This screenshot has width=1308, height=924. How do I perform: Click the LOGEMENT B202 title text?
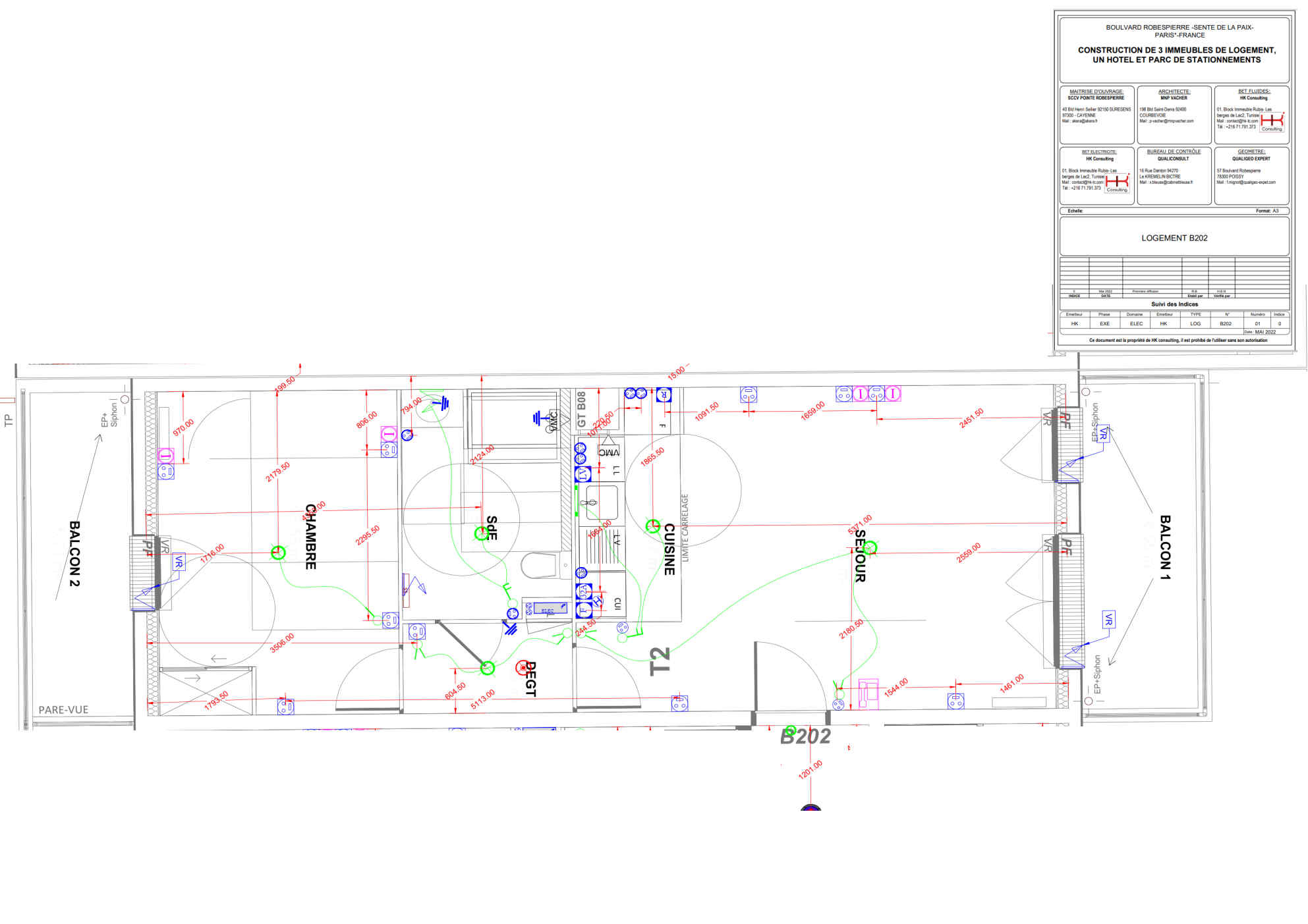1174,238
